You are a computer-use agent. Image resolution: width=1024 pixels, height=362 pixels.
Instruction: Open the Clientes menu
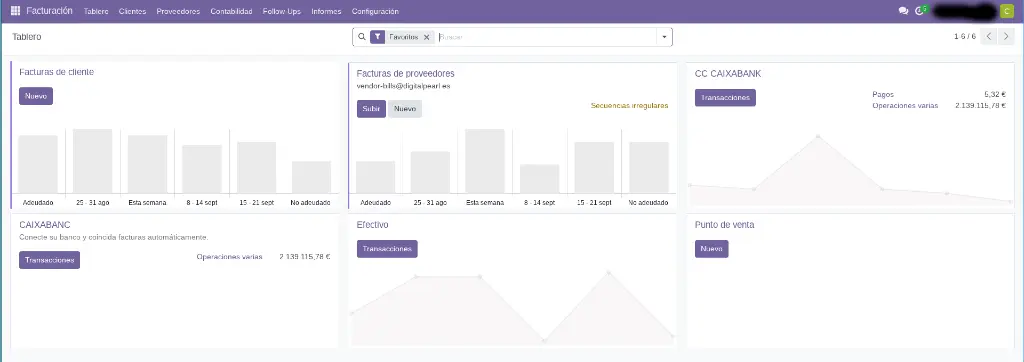pos(133,11)
